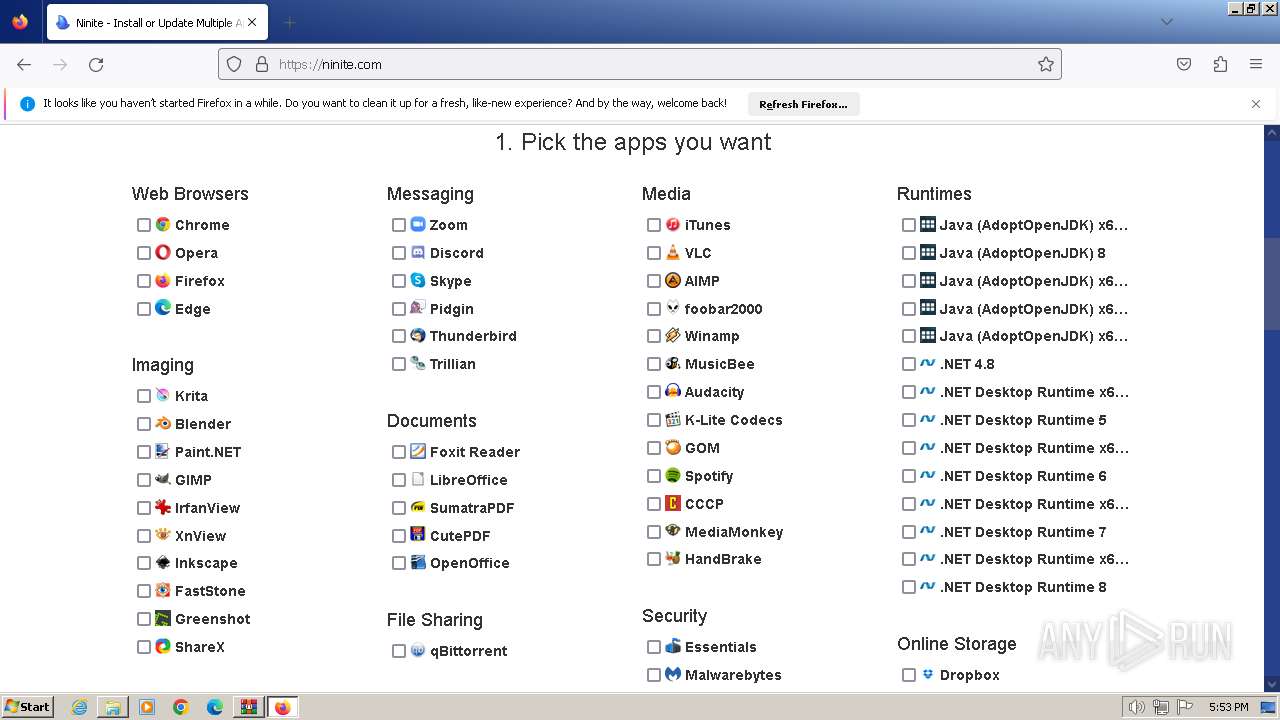1280x720 pixels.
Task: Click the volume speaker tray icon
Action: [1137, 707]
